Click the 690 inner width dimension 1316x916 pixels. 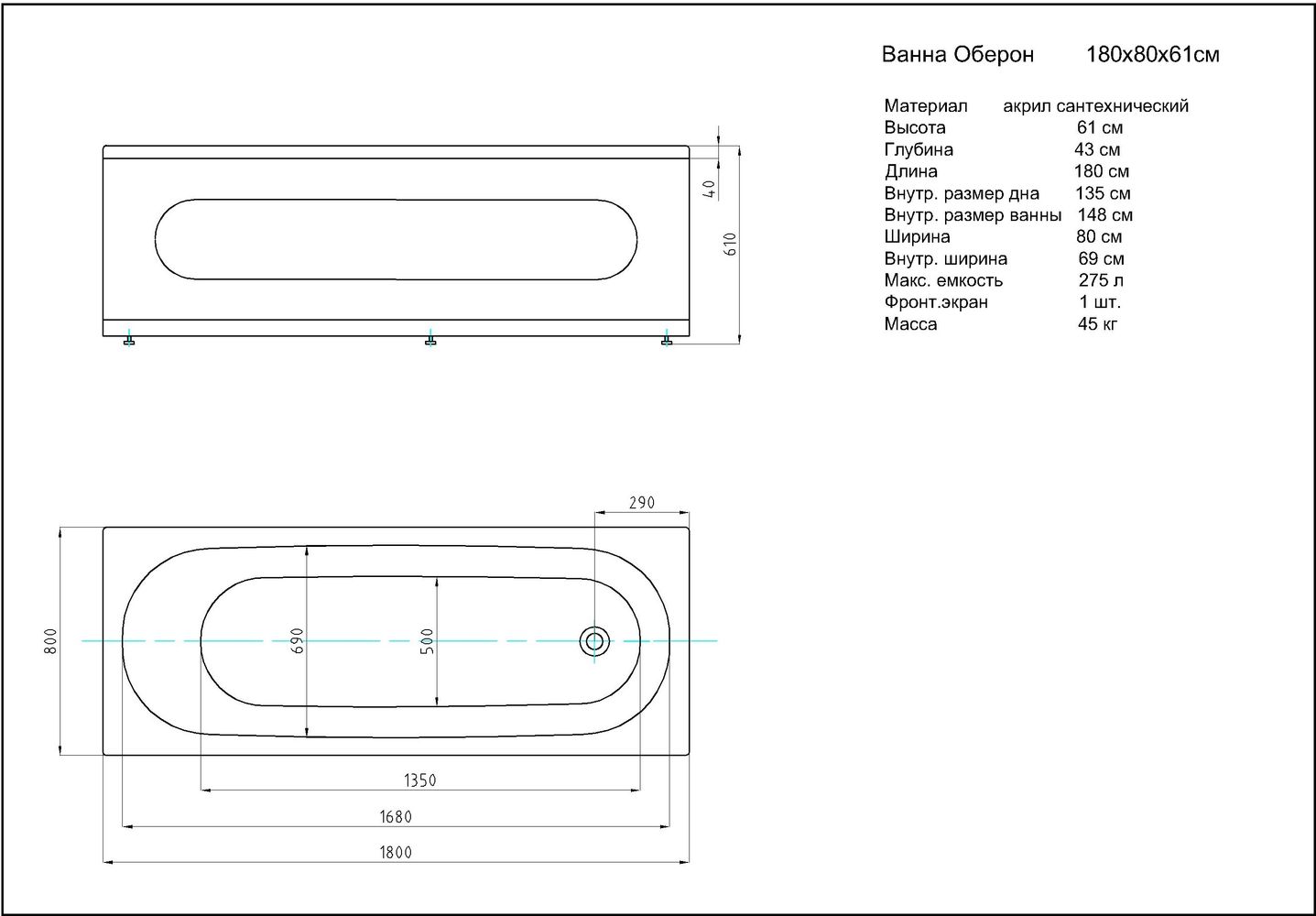point(297,640)
